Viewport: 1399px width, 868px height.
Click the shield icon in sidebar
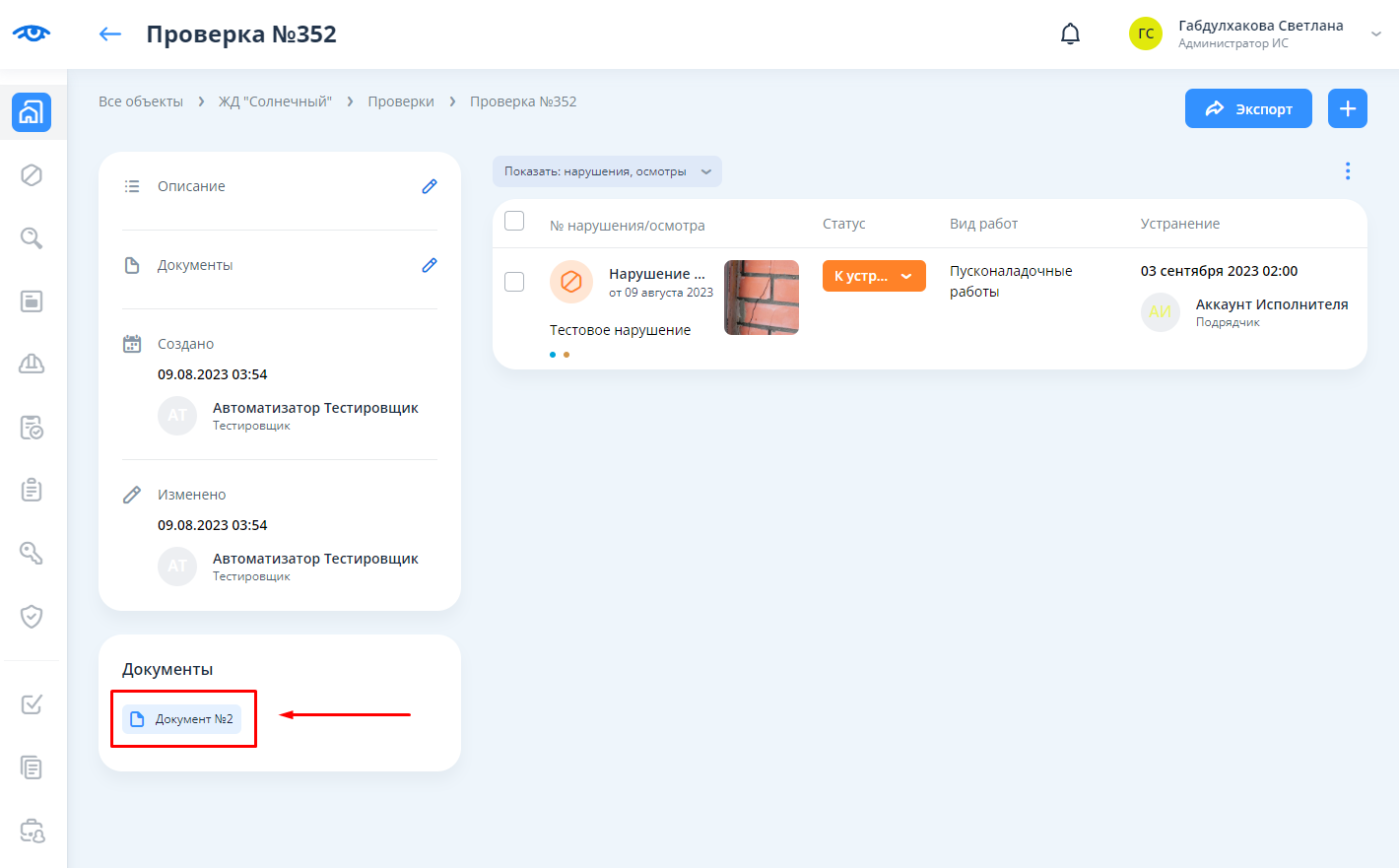click(32, 617)
